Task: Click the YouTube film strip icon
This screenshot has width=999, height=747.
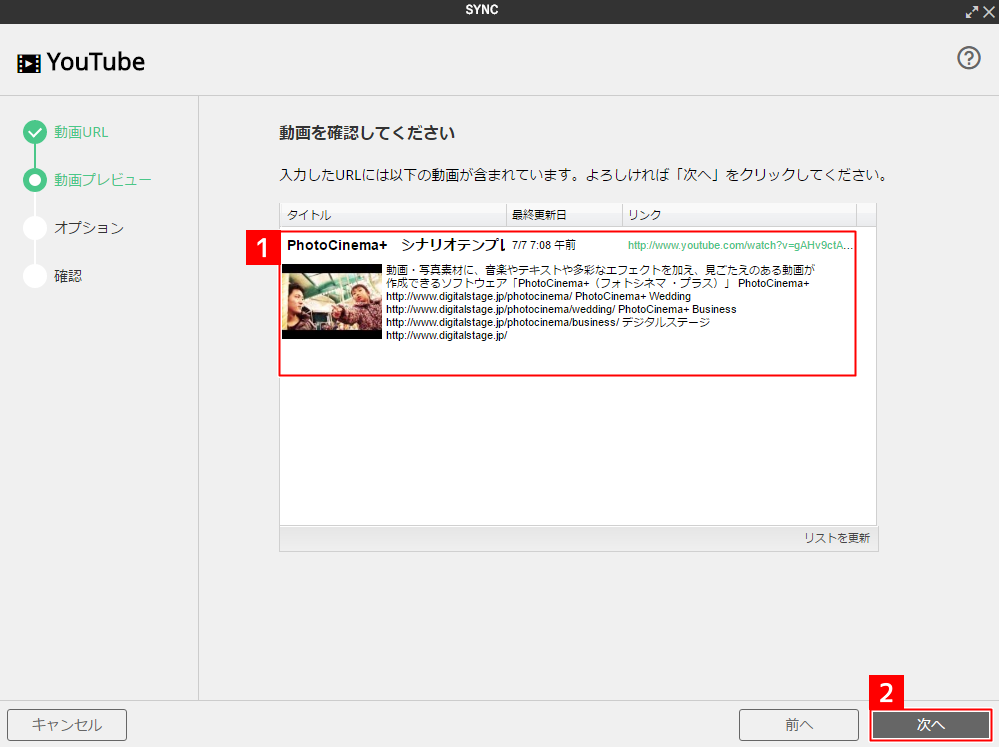Action: click(29, 63)
